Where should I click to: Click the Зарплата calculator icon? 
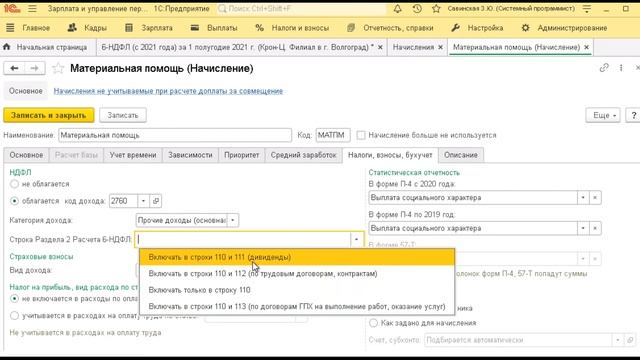coord(129,28)
